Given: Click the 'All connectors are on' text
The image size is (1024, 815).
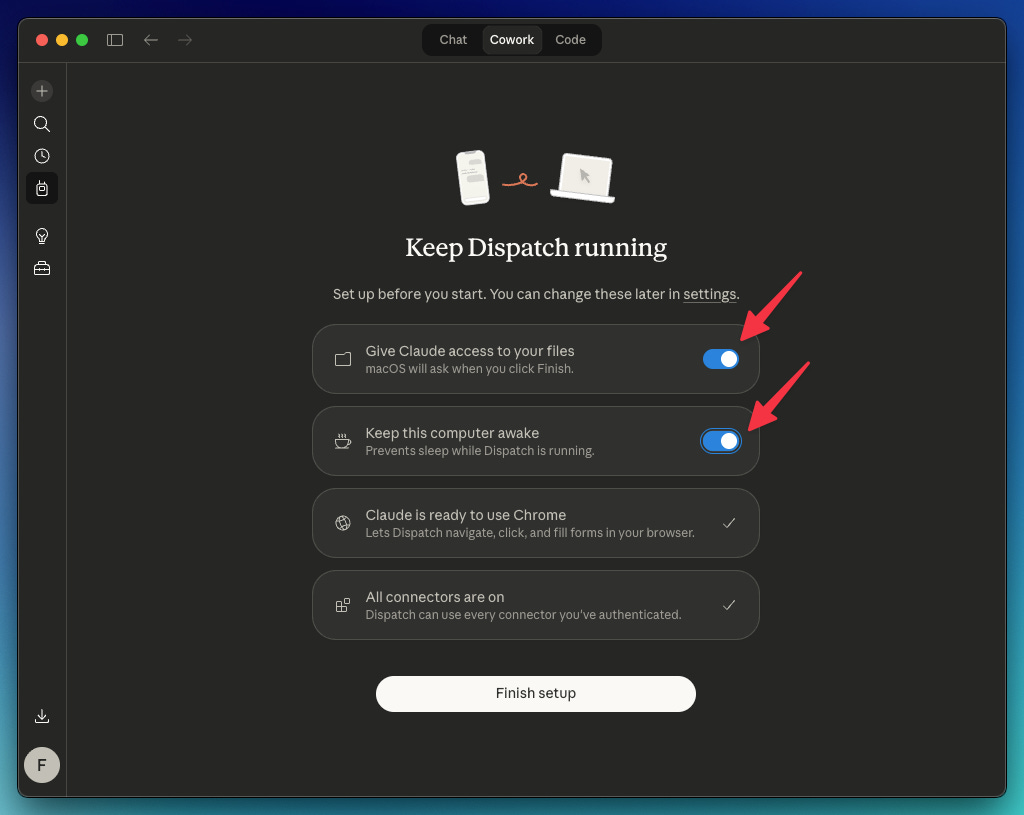Looking at the screenshot, I should click(435, 597).
